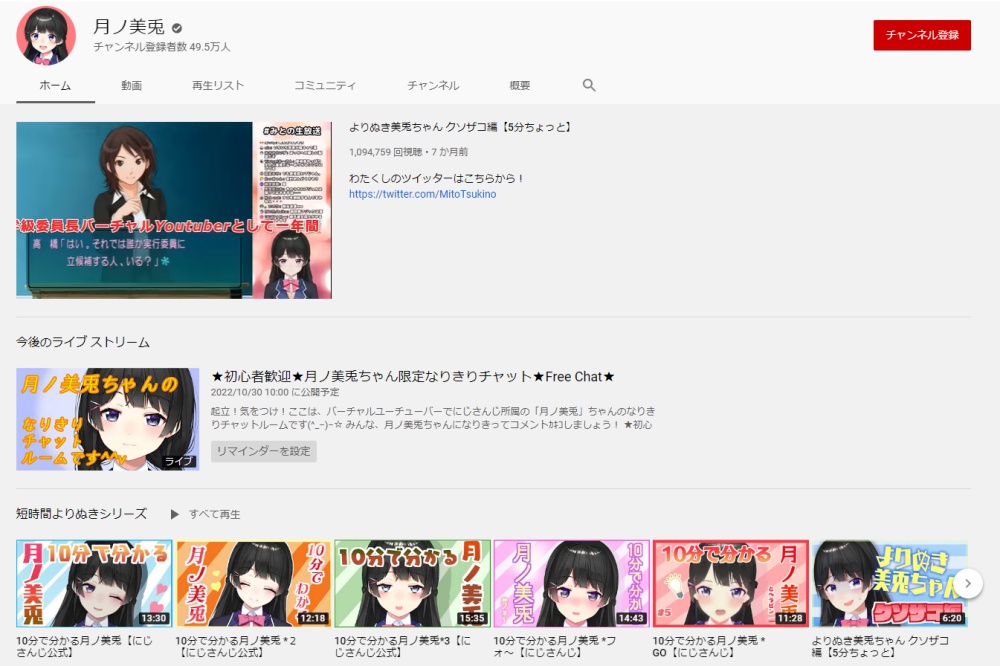Play the 14:43 video thumbnail

[571, 583]
